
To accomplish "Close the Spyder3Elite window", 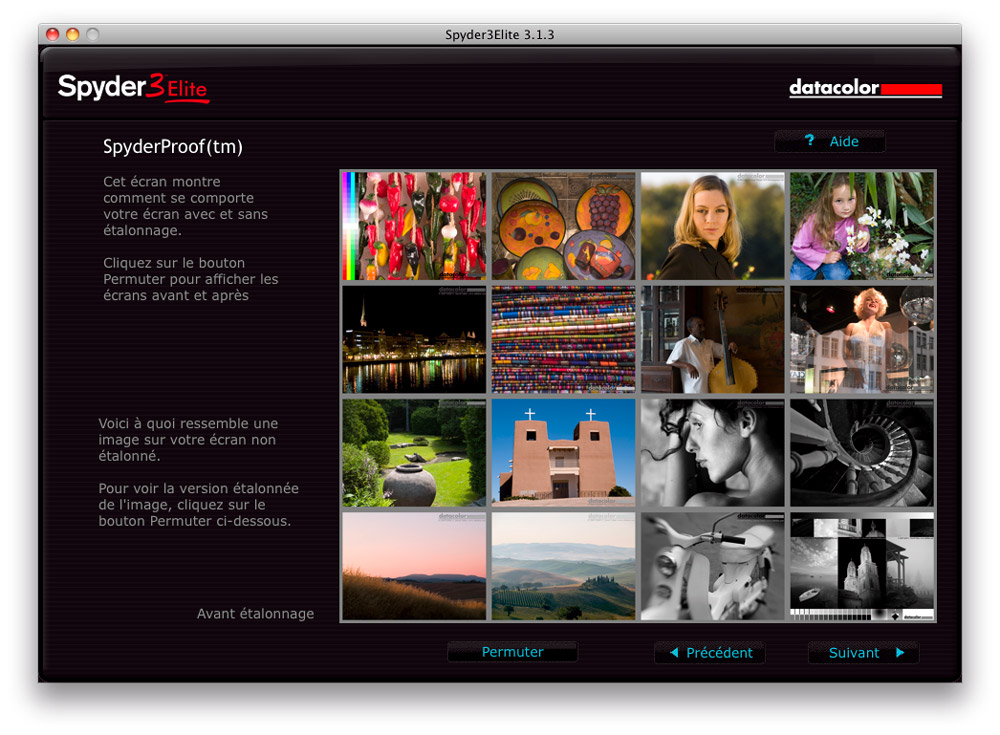I will (x=52, y=34).
